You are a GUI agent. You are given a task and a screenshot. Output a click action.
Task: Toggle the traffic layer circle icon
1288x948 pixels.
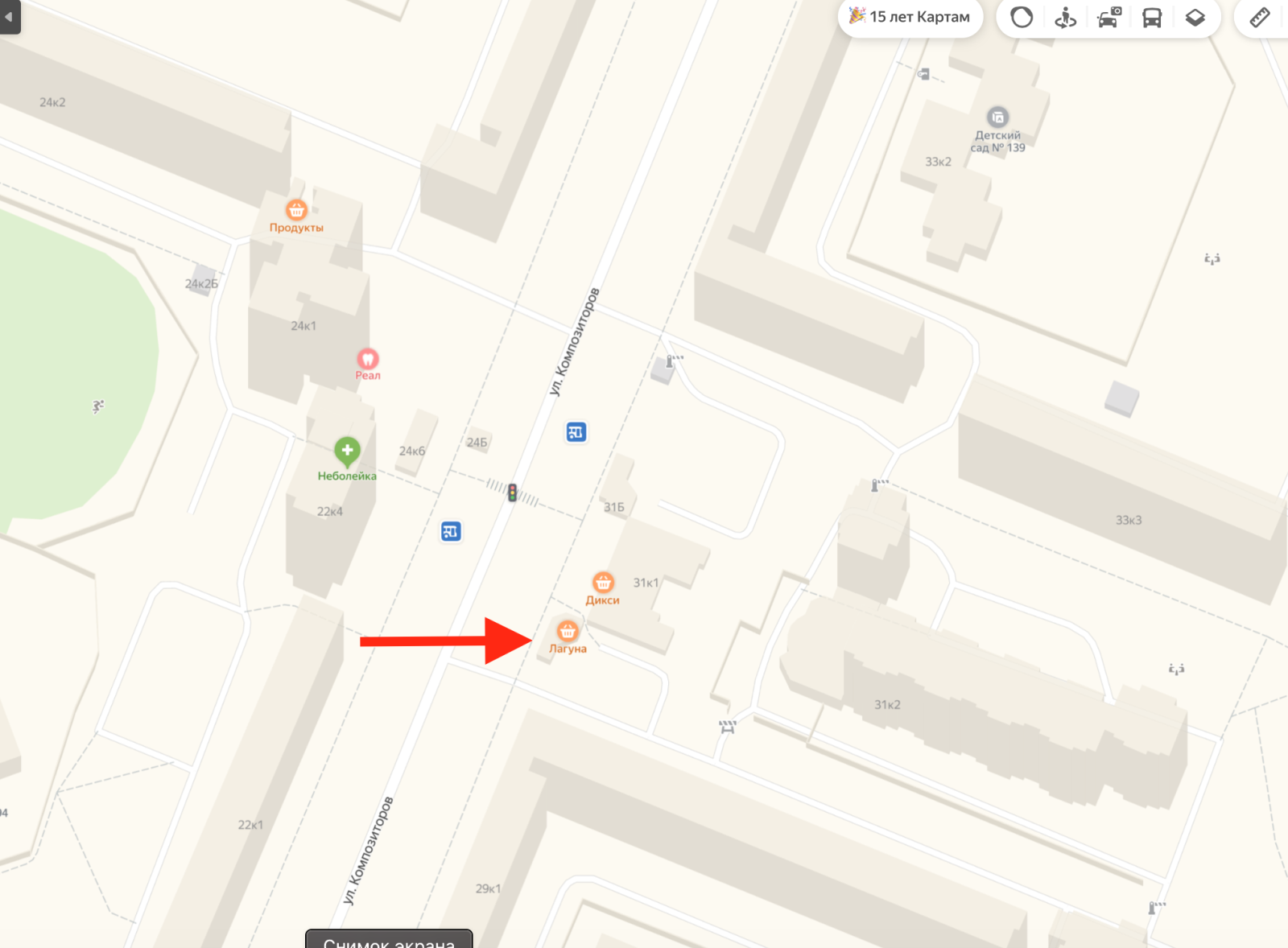coord(1022,17)
